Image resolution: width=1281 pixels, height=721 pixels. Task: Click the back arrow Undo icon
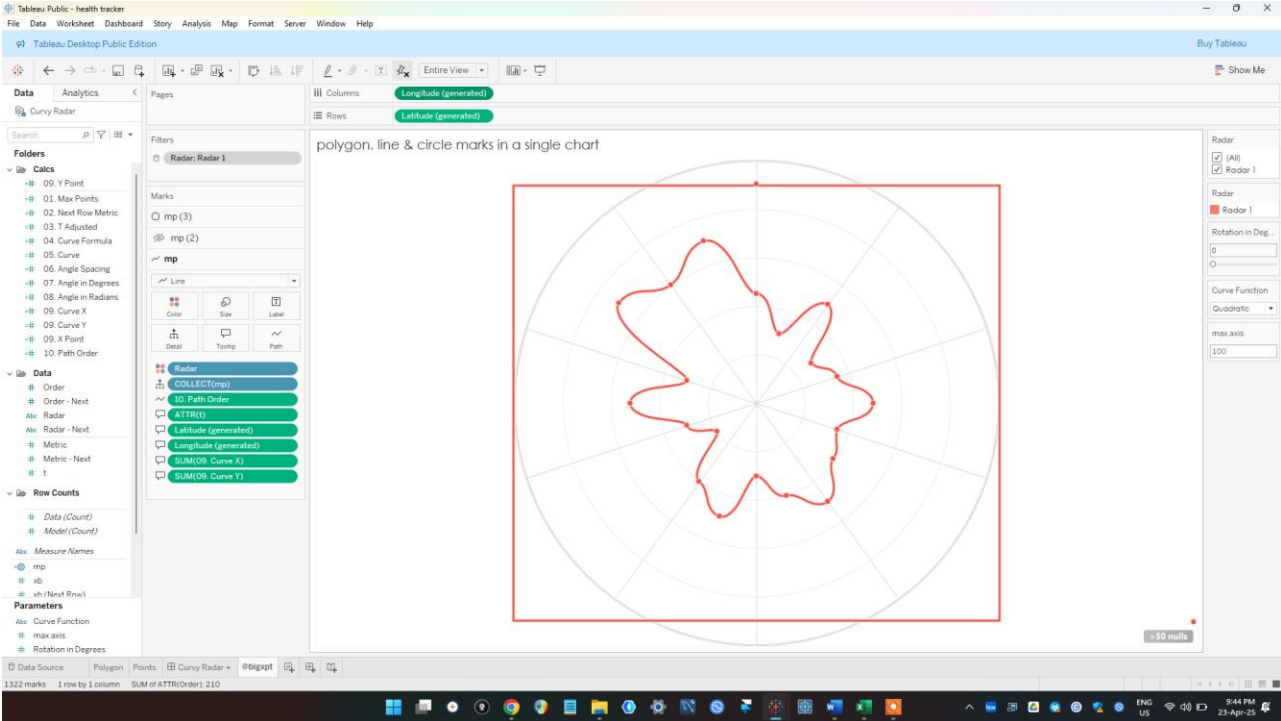pos(49,71)
